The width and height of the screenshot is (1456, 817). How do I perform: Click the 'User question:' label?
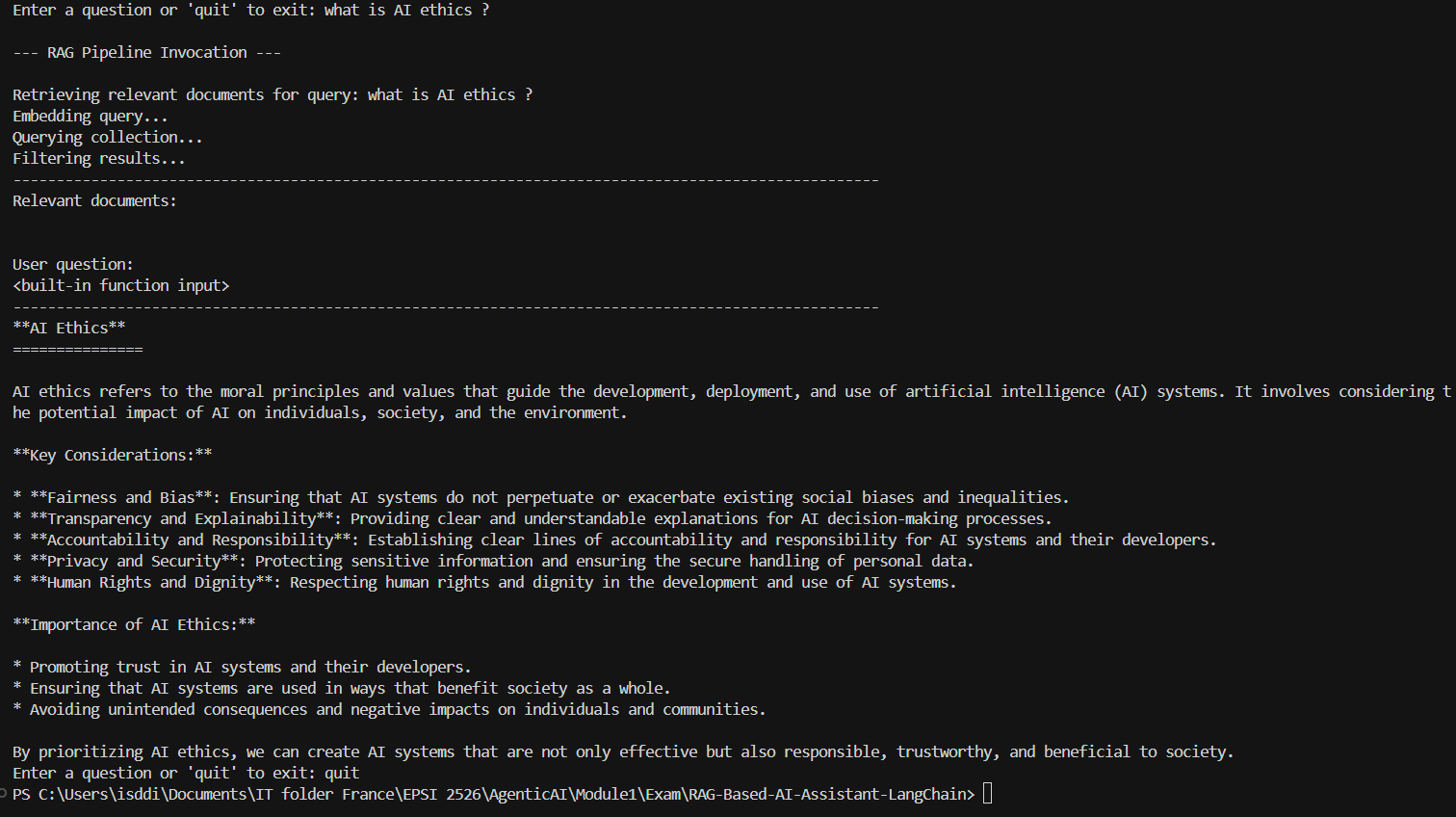click(x=73, y=264)
